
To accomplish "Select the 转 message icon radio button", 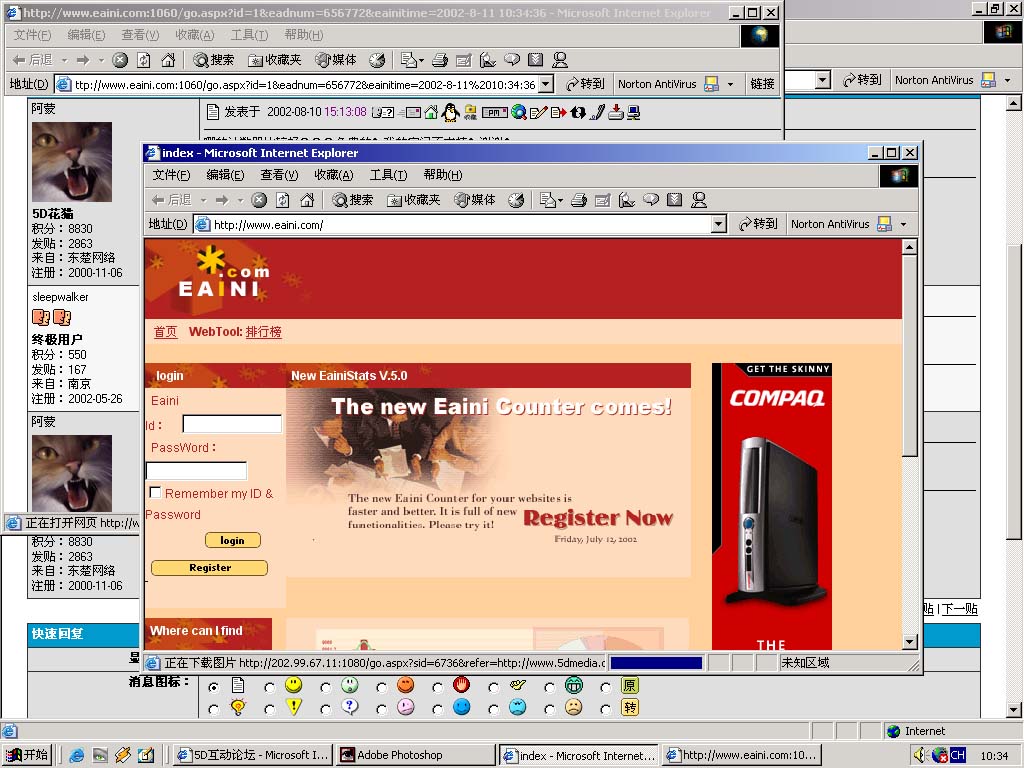I will (605, 709).
